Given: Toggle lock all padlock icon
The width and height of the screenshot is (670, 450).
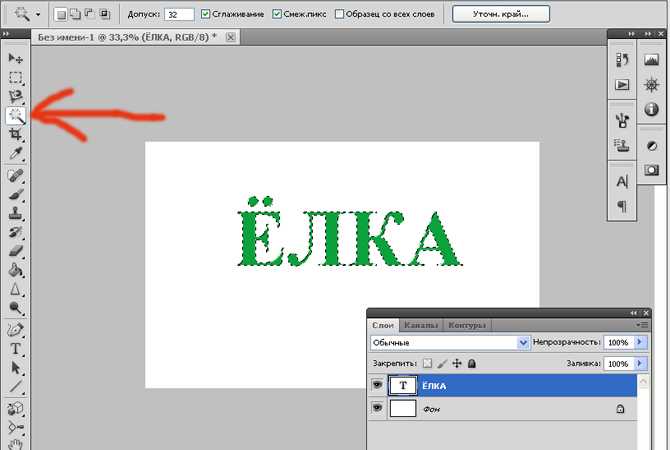Looking at the screenshot, I should point(472,363).
